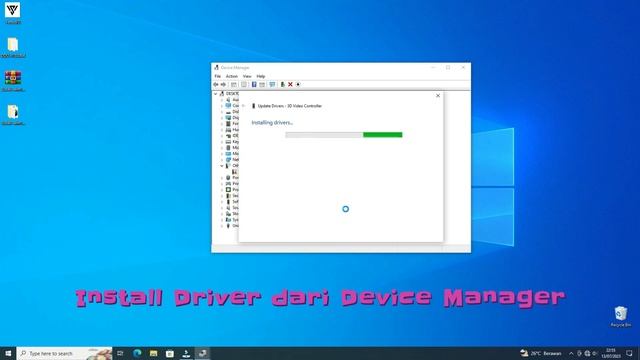Screen dimensions: 640x360
Task: Select the Print queues category icon
Action: 229,184
